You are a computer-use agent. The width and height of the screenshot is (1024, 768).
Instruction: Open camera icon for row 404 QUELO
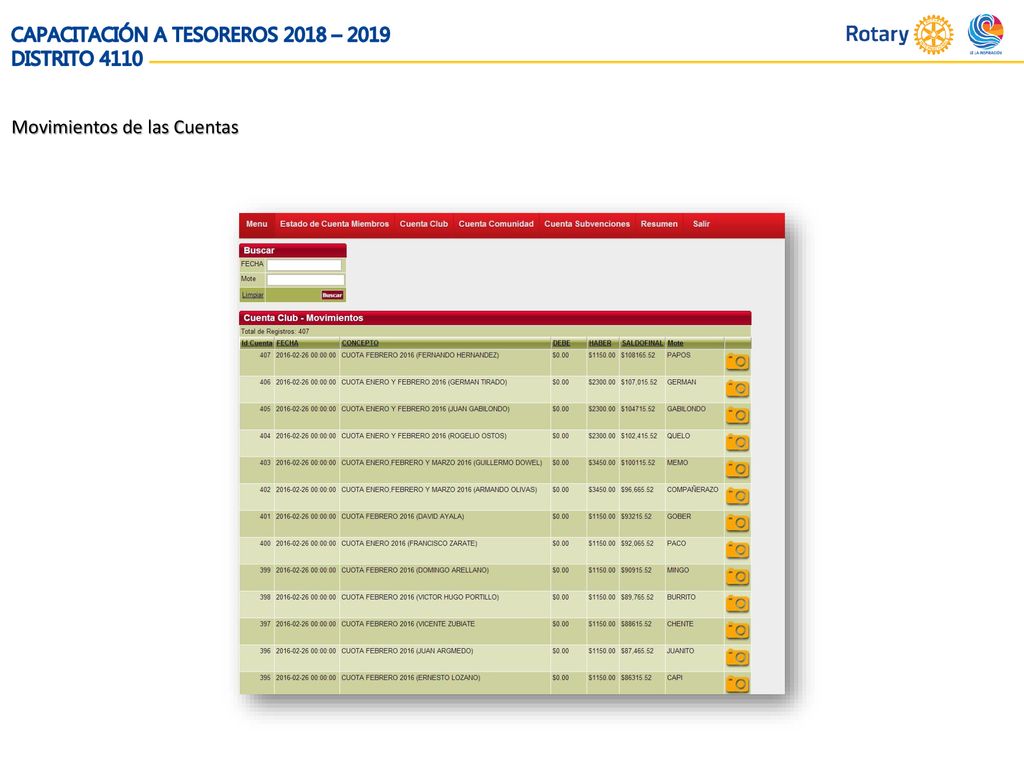pos(737,442)
